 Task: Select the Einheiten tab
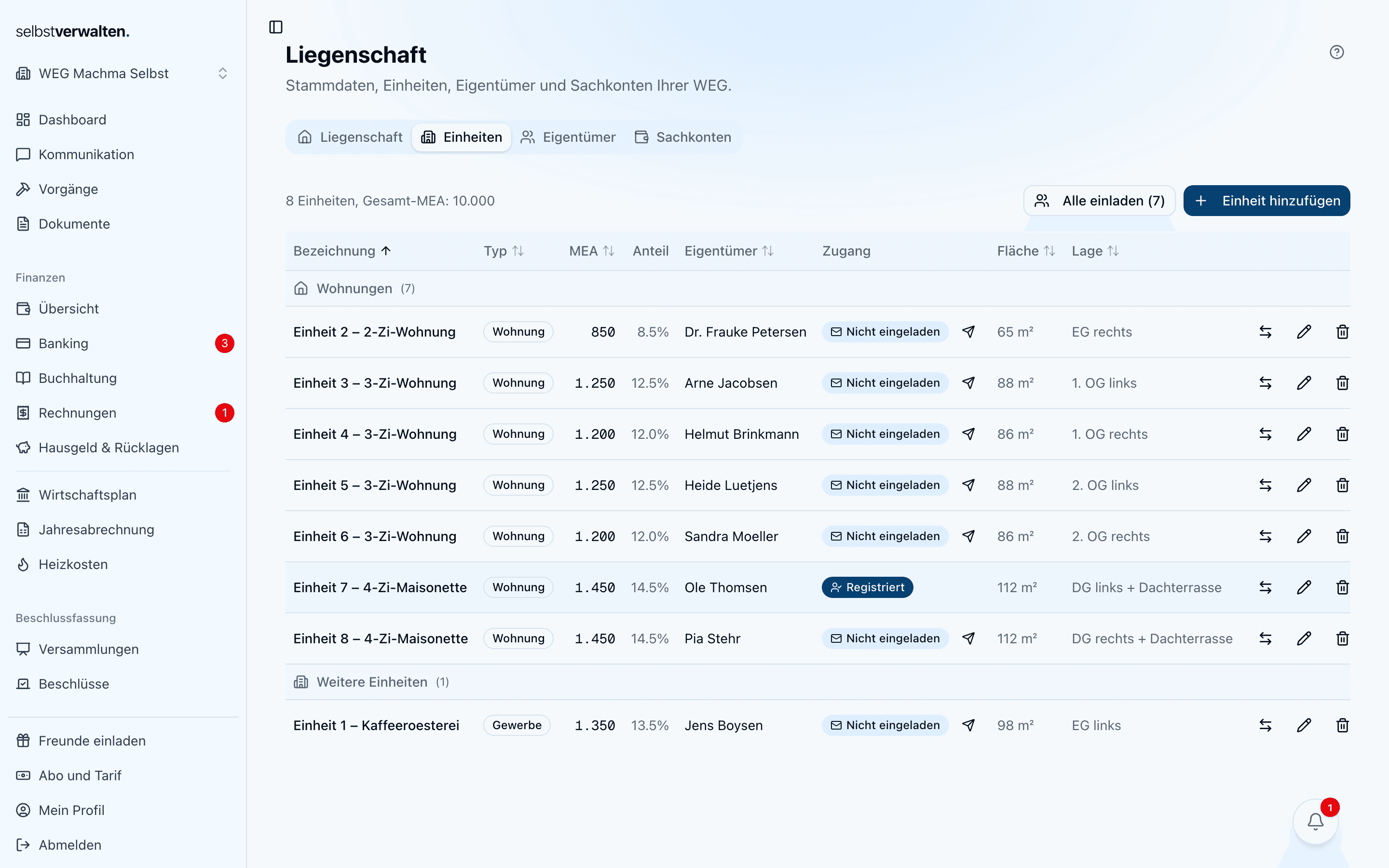click(462, 137)
